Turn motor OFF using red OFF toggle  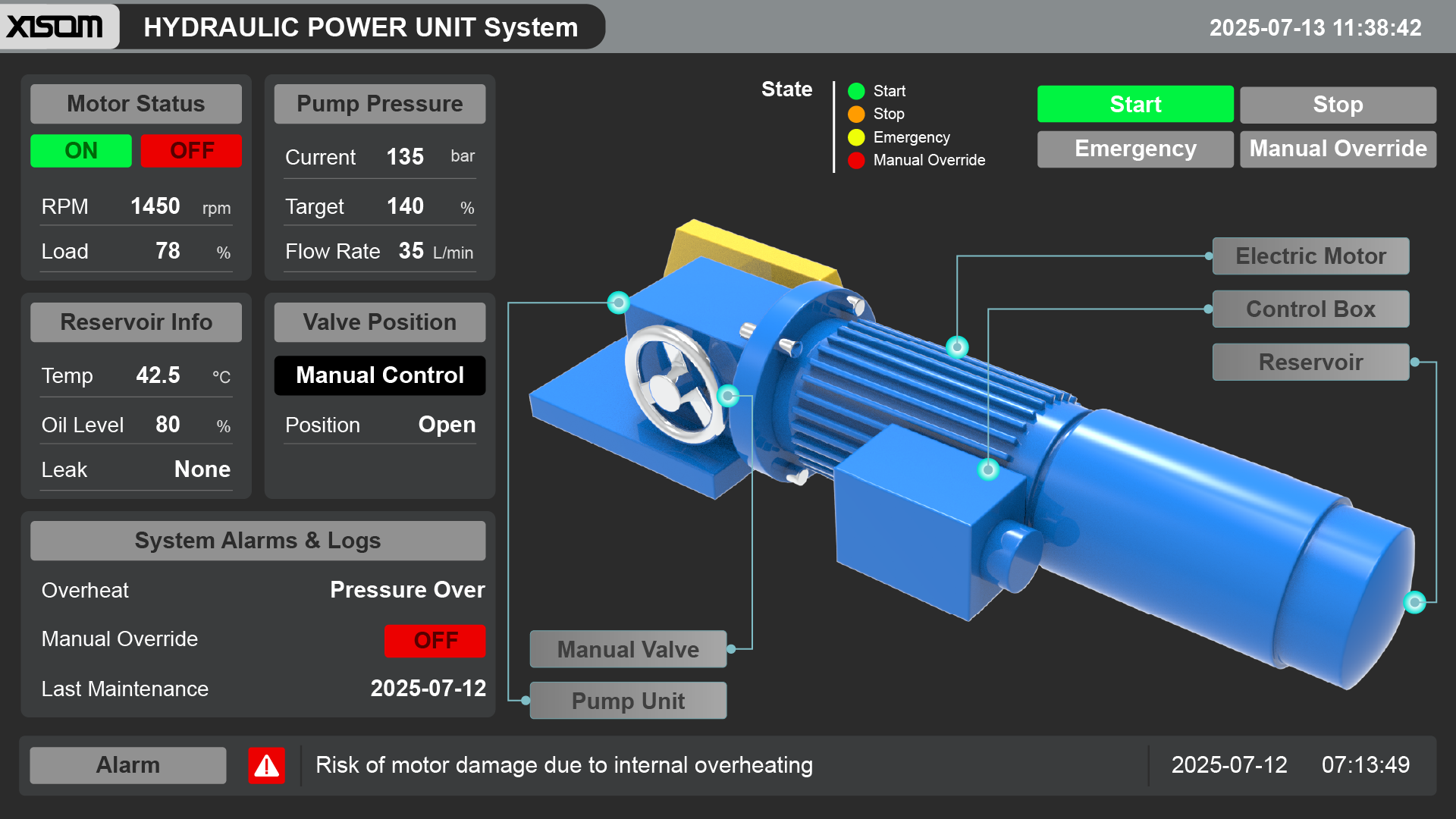click(191, 150)
